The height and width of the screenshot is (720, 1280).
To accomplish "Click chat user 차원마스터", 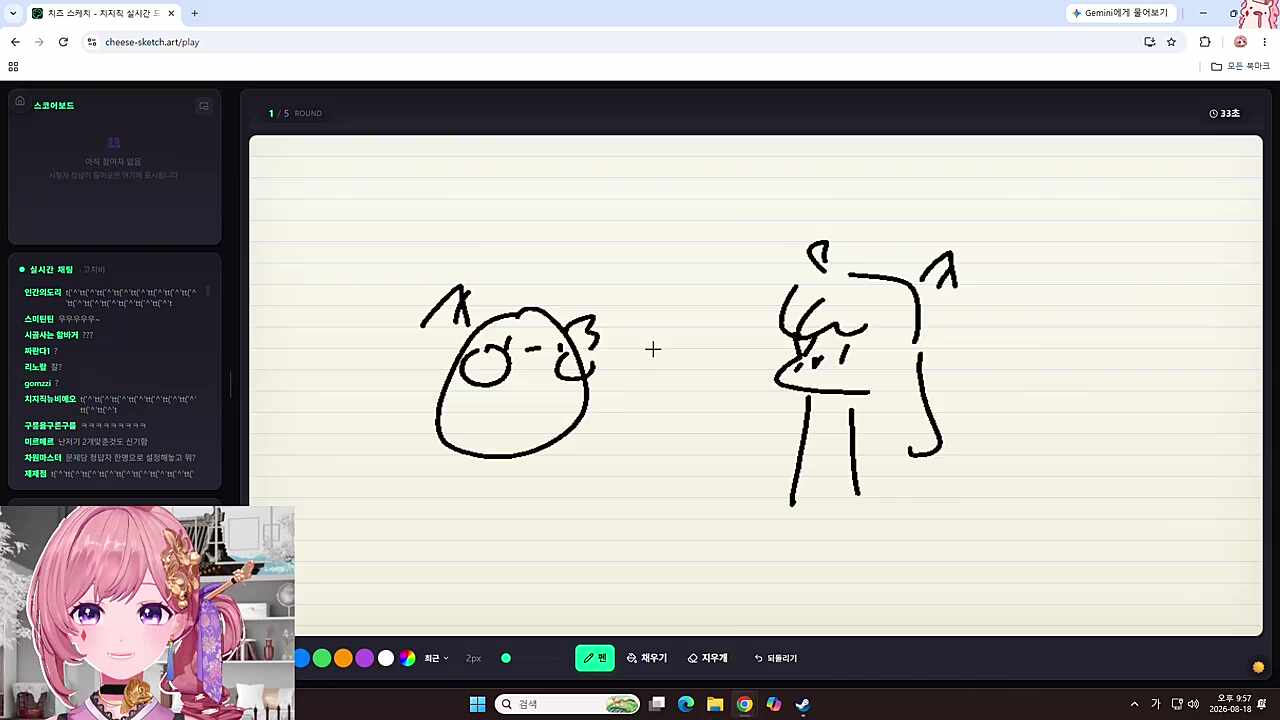I will pos(43,457).
